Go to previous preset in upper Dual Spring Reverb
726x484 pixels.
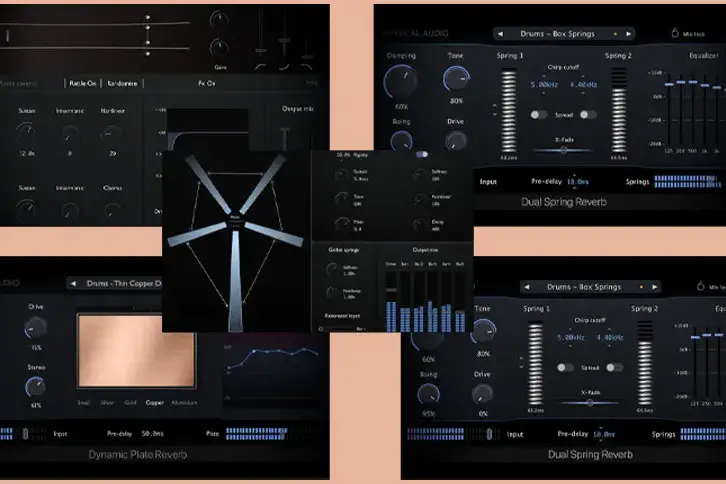pos(500,34)
